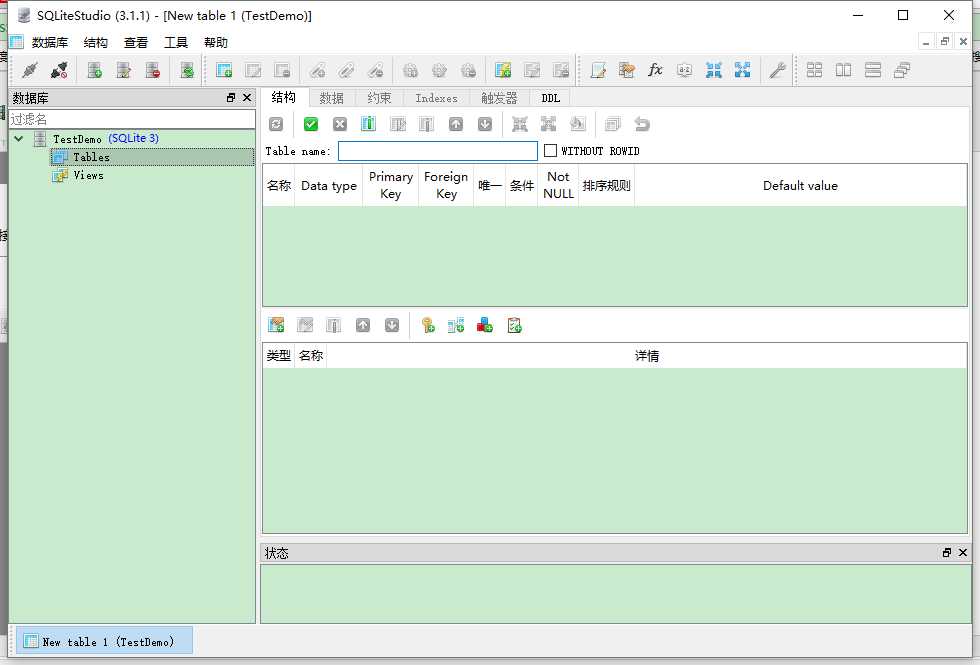Open the DDL history icon

(x=626, y=70)
